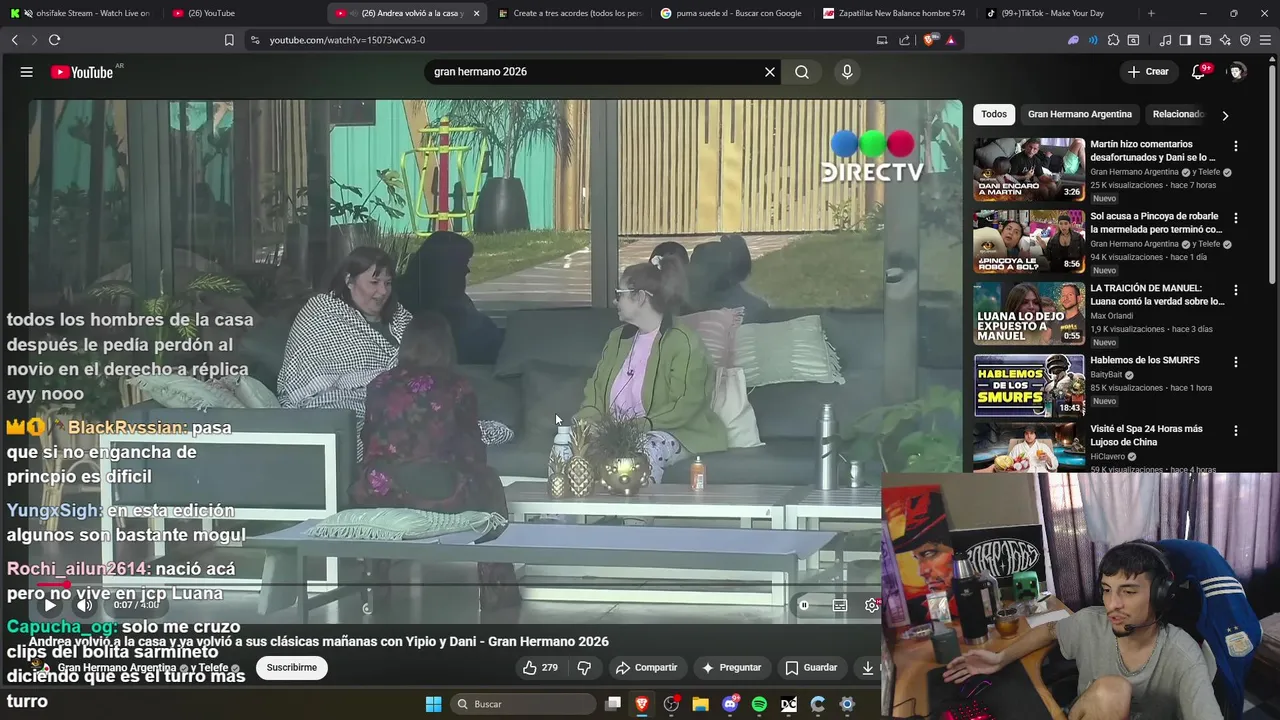Screen dimensions: 1280x720
Task: Go back to previous page
Action: pyautogui.click(x=15, y=40)
